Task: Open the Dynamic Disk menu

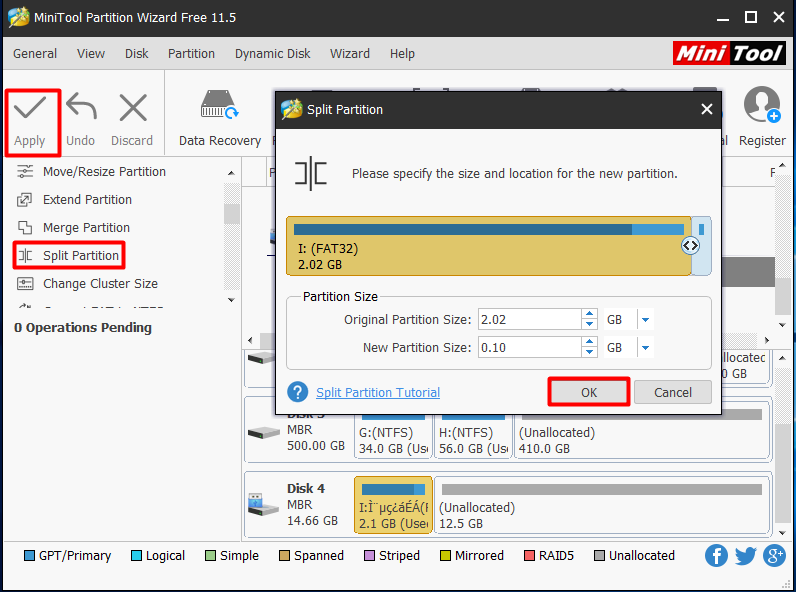Action: [x=273, y=53]
